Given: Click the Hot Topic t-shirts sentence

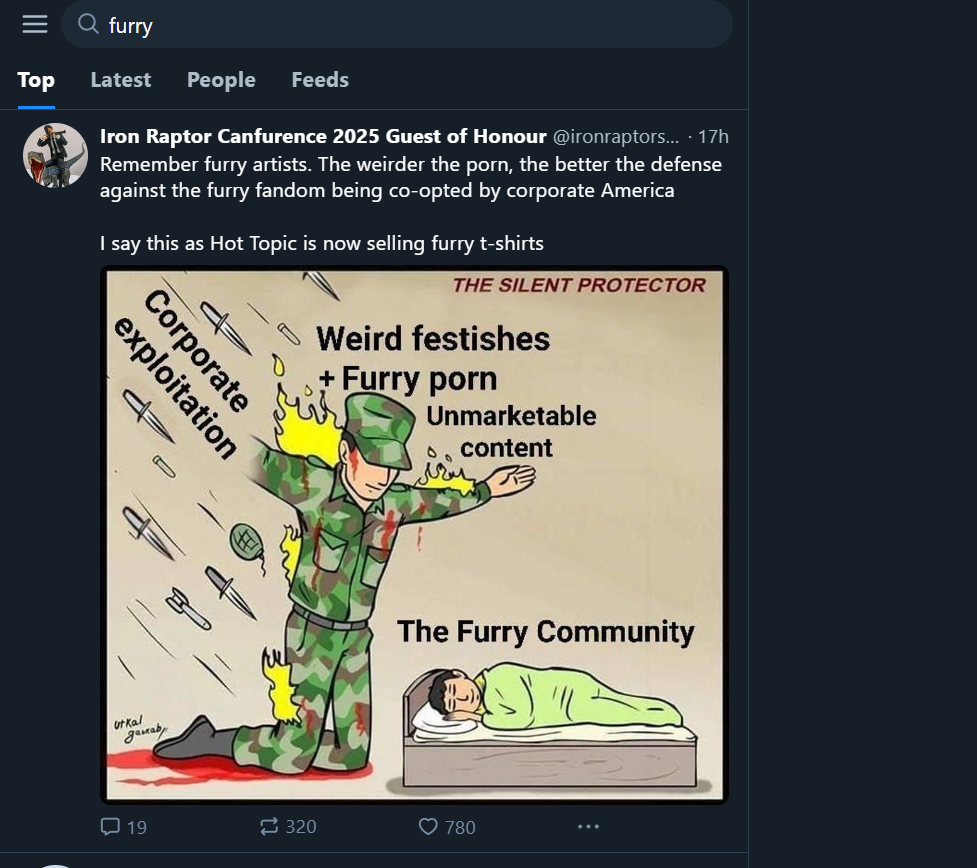Looking at the screenshot, I should click(x=321, y=243).
